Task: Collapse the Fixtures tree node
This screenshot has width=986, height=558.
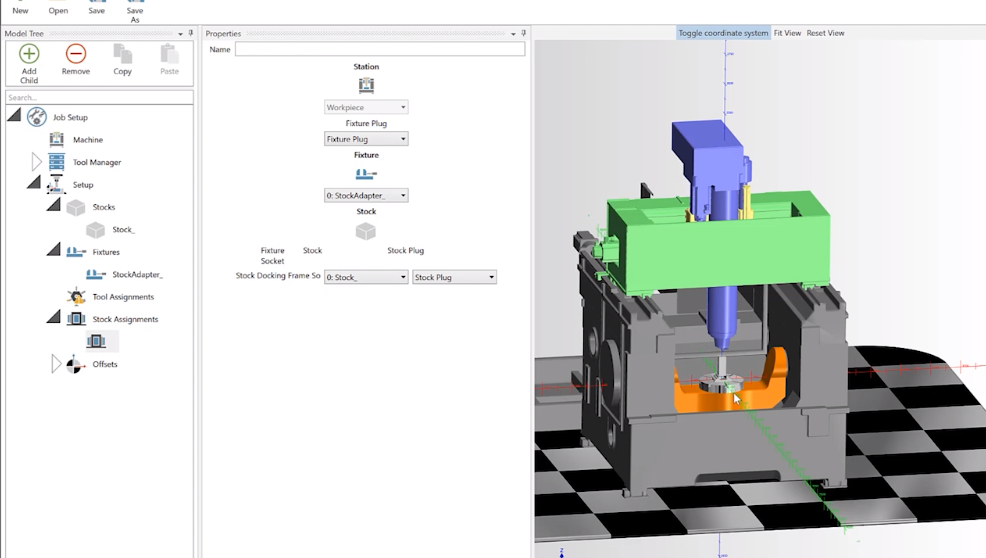Action: (54, 250)
